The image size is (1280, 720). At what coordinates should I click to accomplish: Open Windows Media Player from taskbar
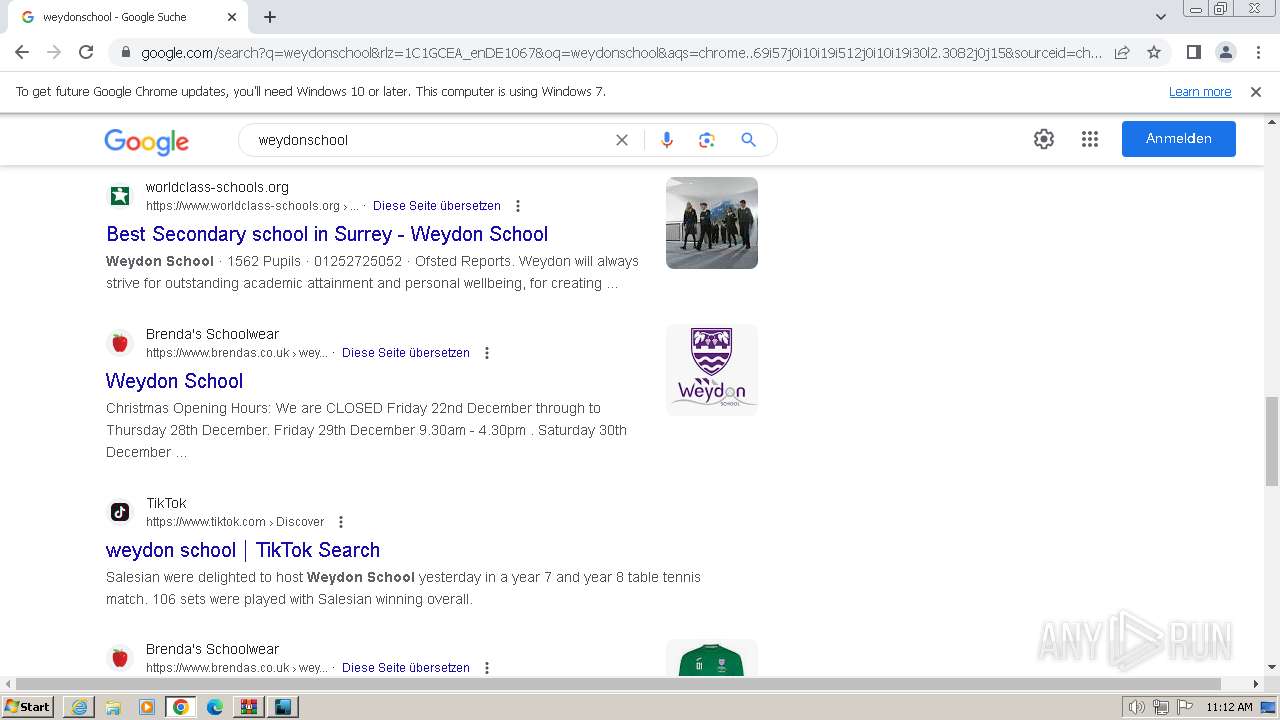(x=147, y=707)
